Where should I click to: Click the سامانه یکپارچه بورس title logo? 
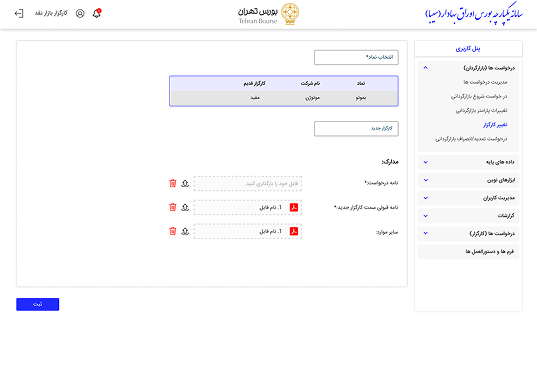[x=474, y=14]
